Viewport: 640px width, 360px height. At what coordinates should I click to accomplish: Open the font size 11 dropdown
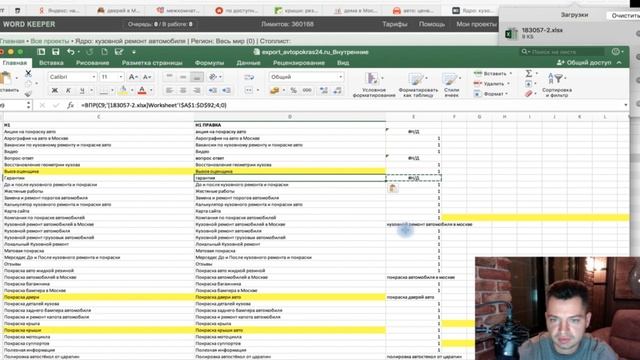pos(120,77)
